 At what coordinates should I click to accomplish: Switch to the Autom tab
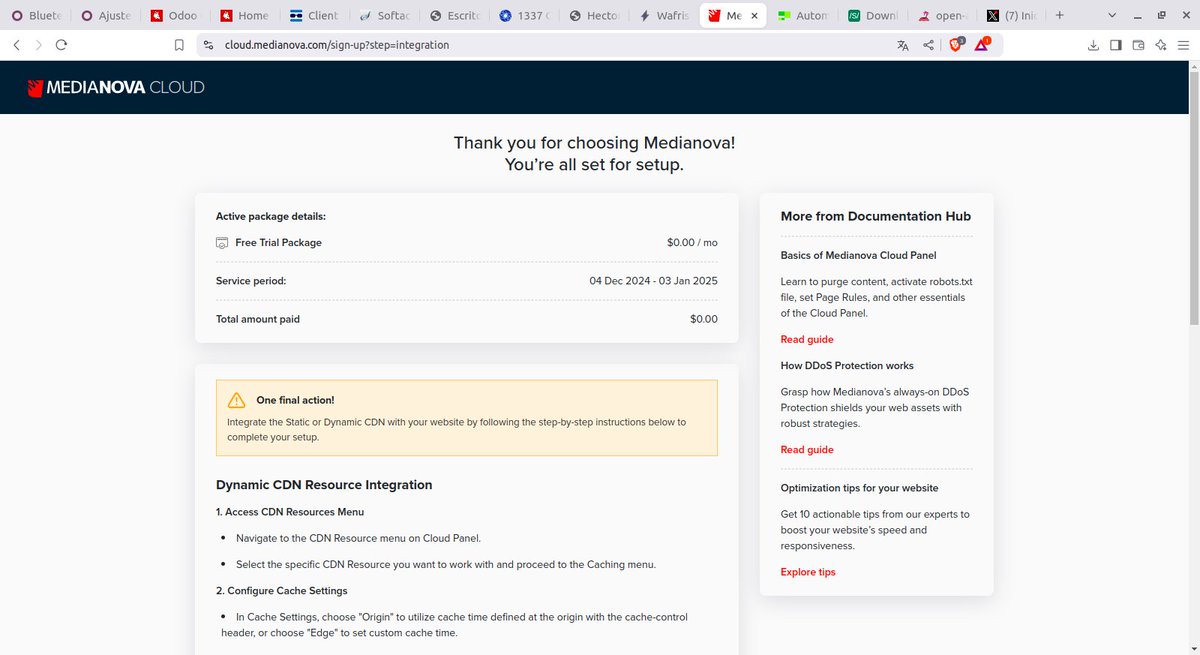801,16
